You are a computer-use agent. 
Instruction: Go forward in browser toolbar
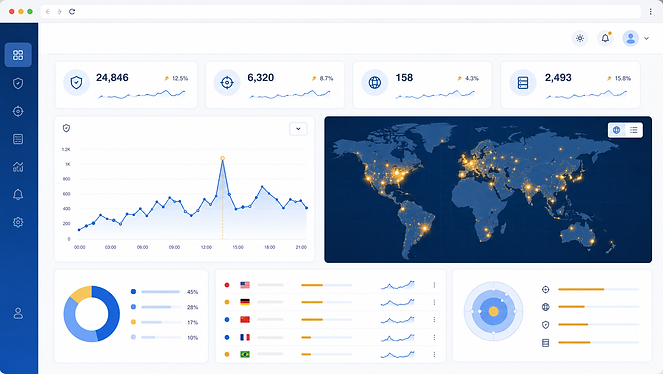pyautogui.click(x=59, y=11)
